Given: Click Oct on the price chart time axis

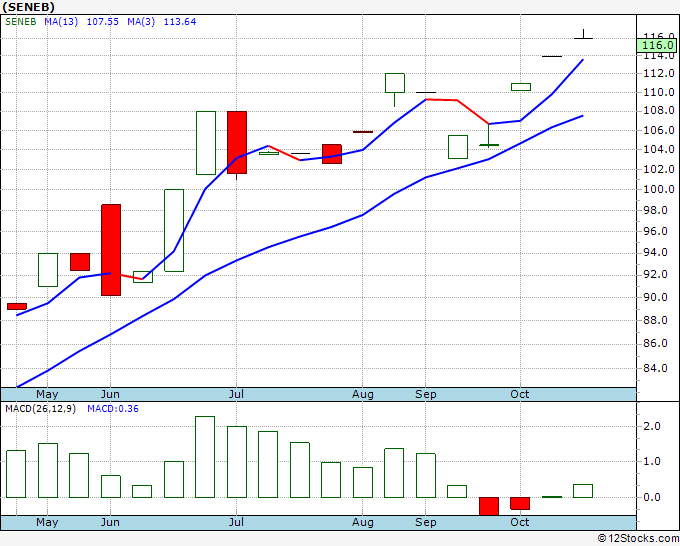Looking at the screenshot, I should point(520,394).
